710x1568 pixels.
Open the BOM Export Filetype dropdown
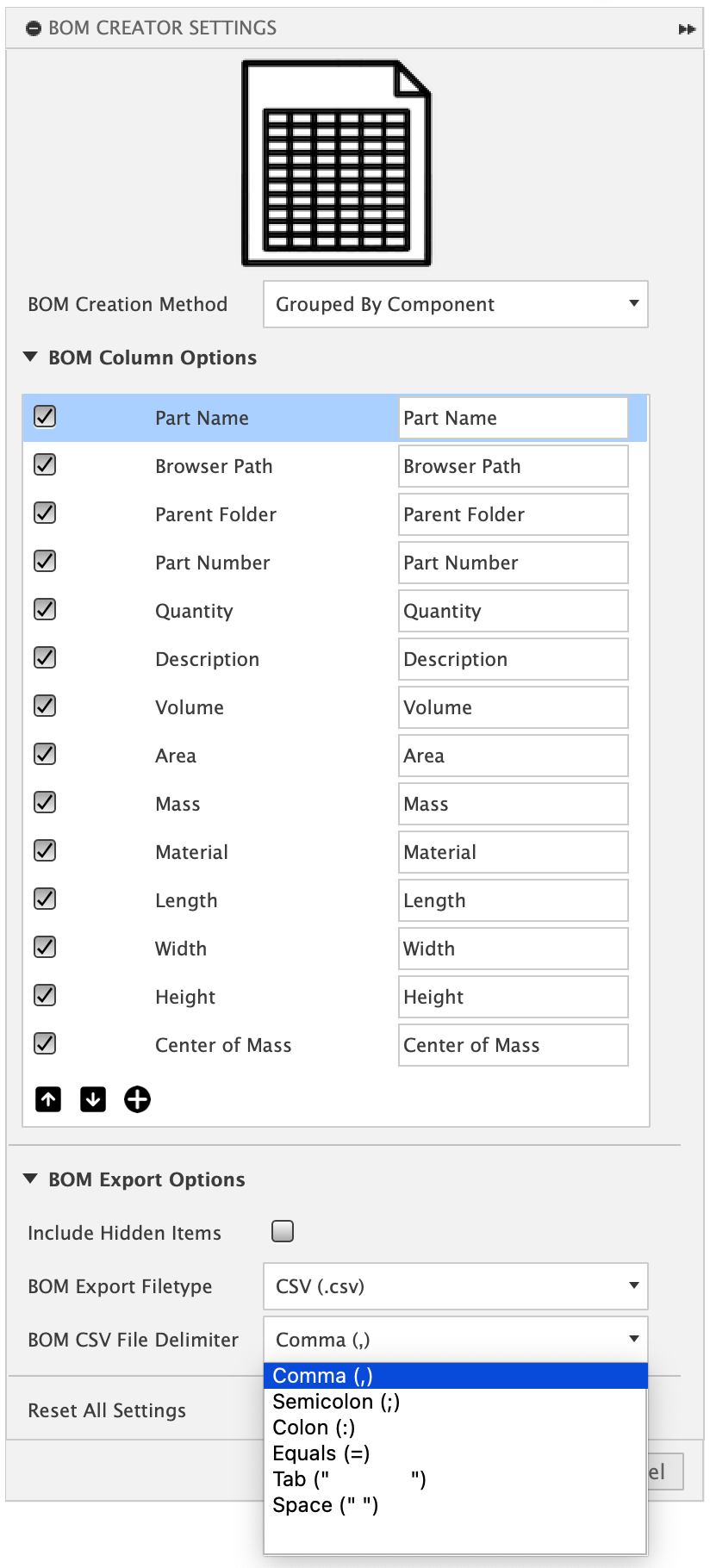click(x=455, y=1286)
